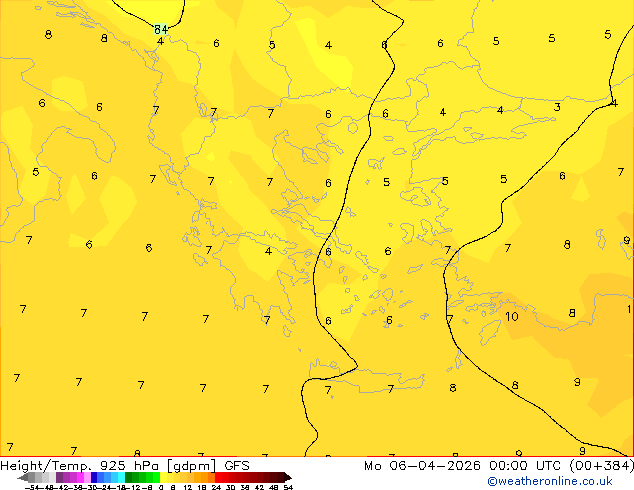Select the dark green swatch in the temperature legend

pyautogui.click(x=129, y=477)
